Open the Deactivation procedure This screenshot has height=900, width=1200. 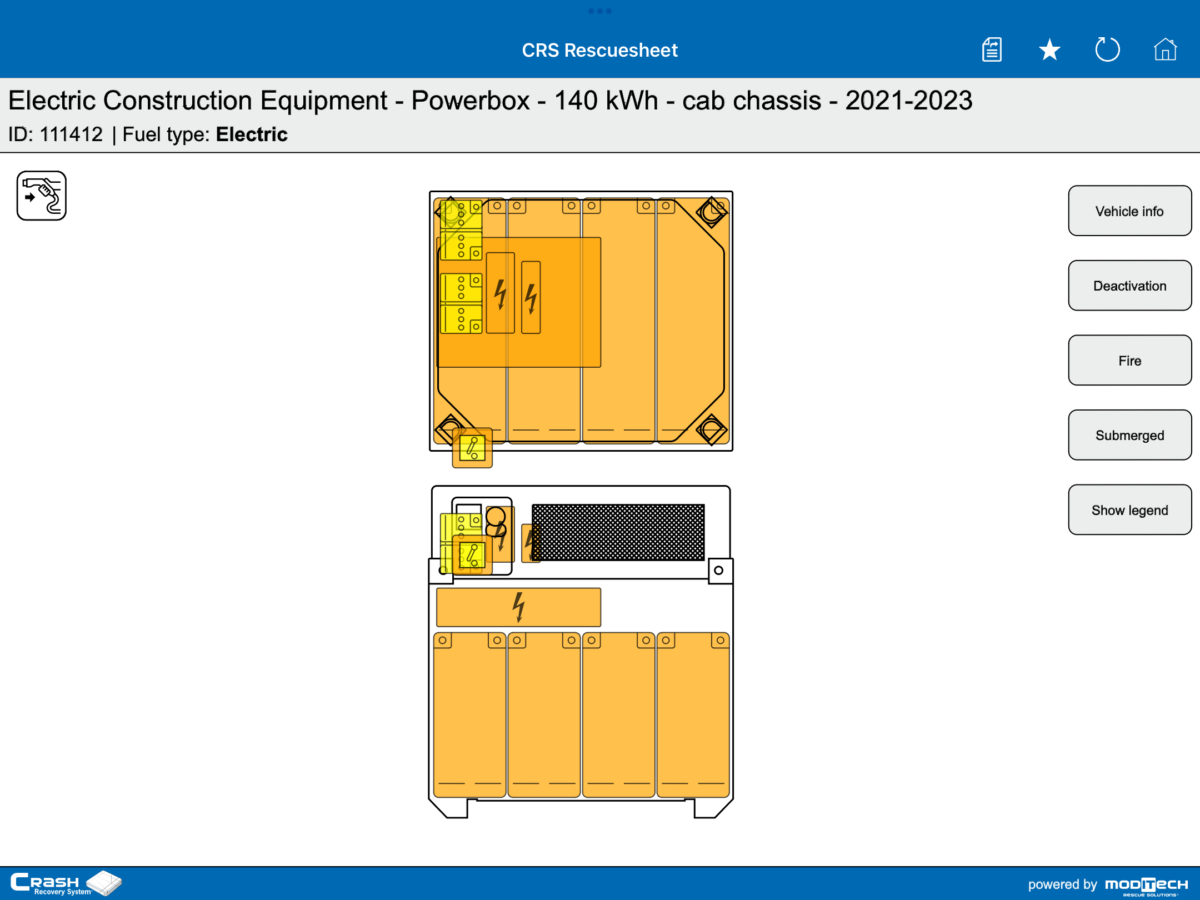1129,285
